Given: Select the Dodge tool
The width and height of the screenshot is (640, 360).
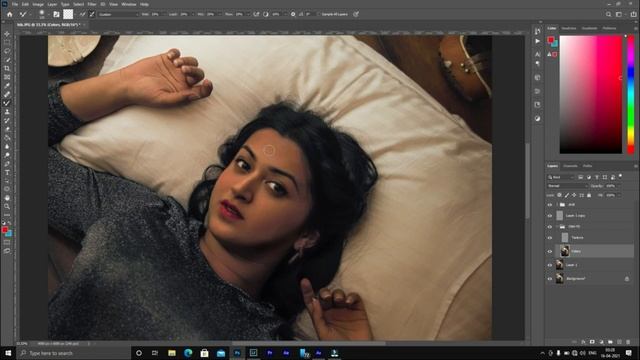Looking at the screenshot, I should 7,155.
